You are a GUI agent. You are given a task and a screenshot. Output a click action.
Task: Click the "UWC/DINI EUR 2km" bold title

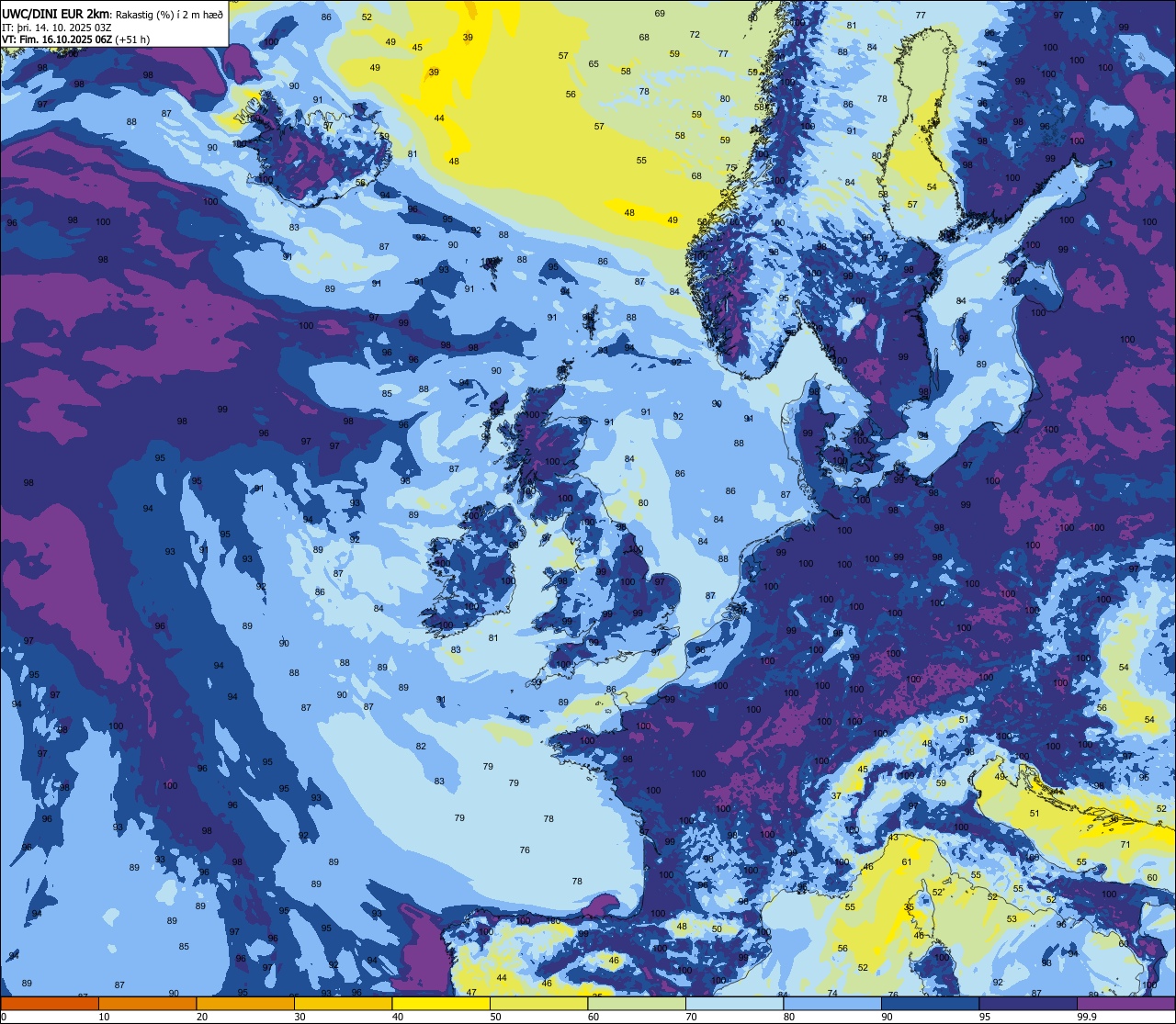pyautogui.click(x=56, y=13)
